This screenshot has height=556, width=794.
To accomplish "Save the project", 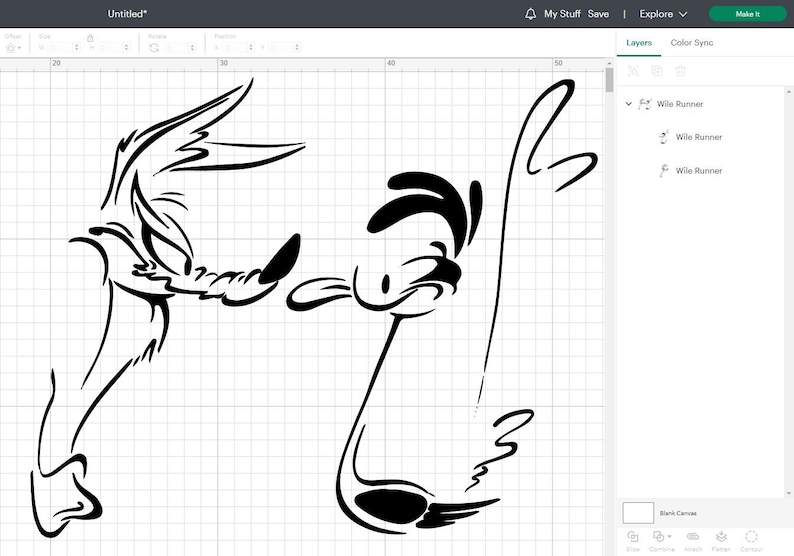I will click(598, 14).
